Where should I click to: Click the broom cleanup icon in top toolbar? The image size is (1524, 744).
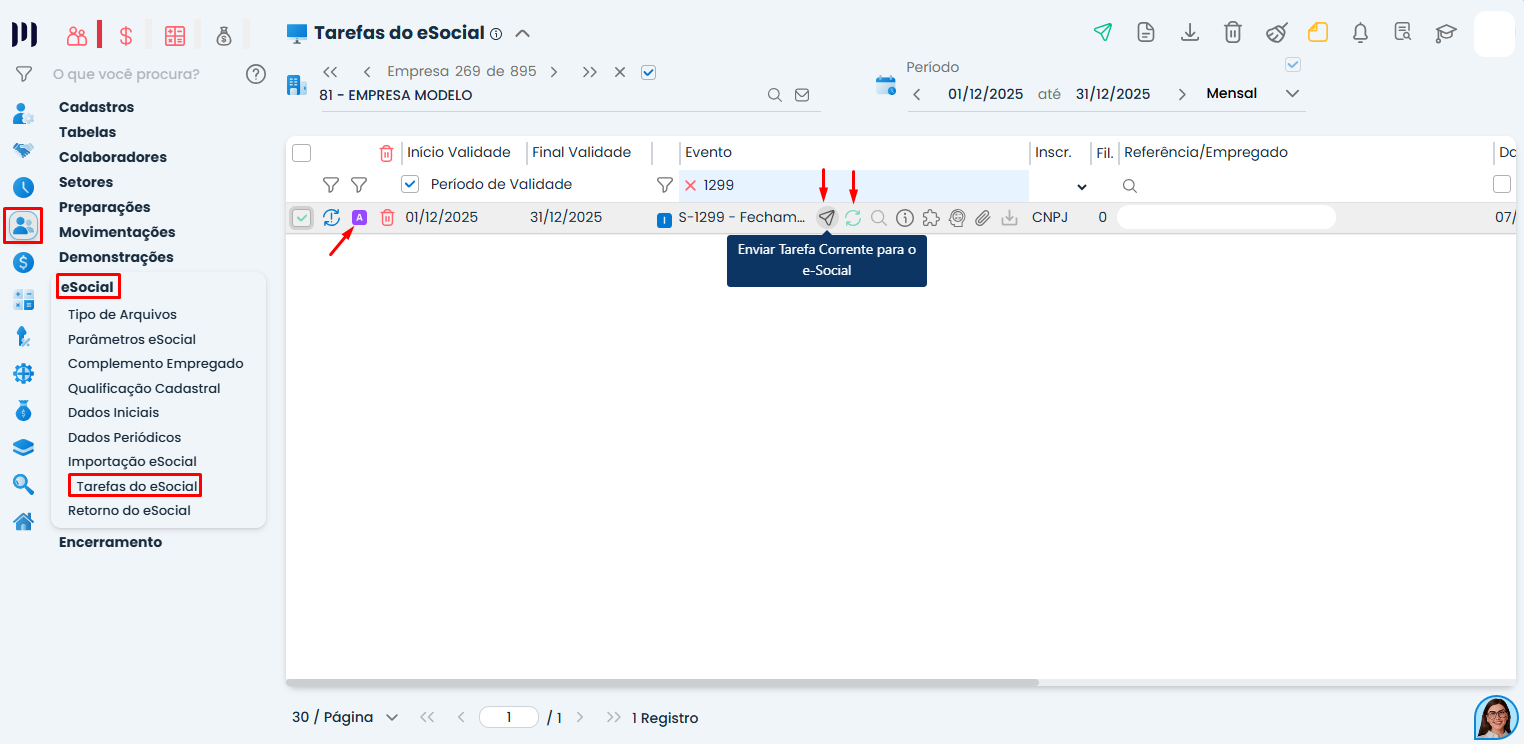[x=1276, y=32]
